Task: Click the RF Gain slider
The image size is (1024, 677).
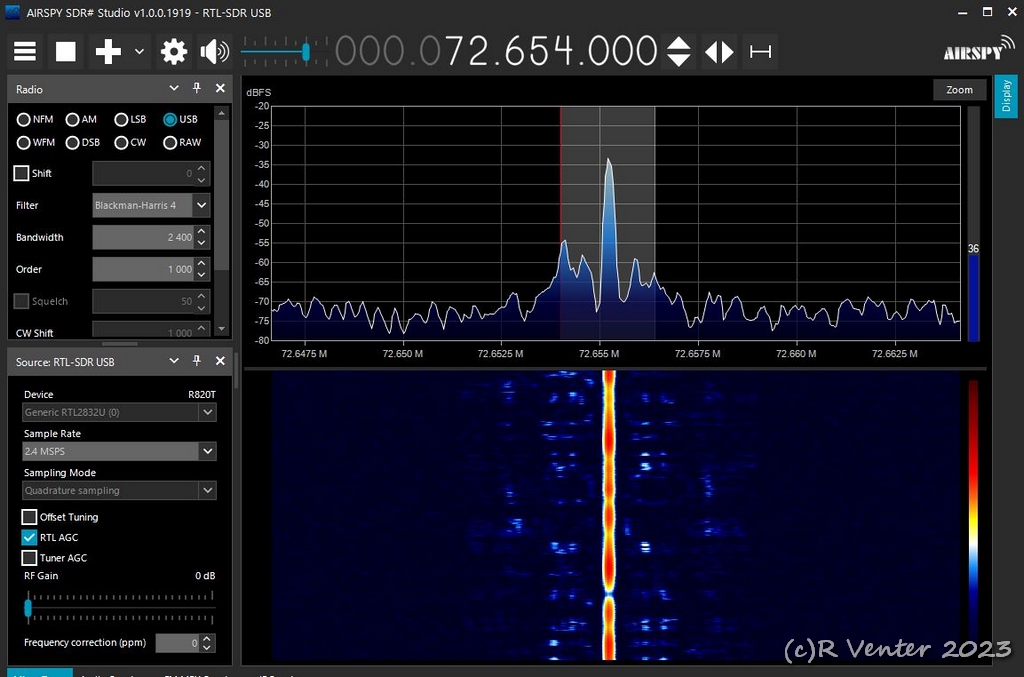Action: [120, 606]
